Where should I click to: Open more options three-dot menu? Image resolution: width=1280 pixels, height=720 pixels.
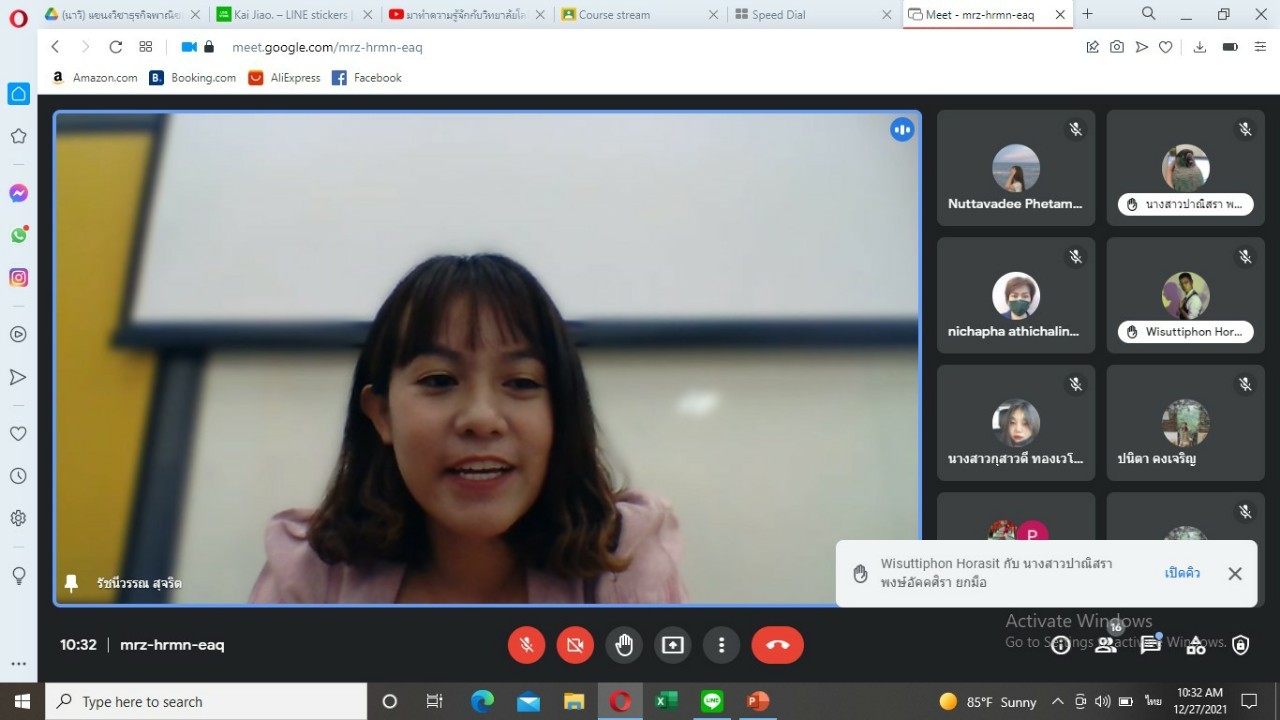(x=721, y=645)
